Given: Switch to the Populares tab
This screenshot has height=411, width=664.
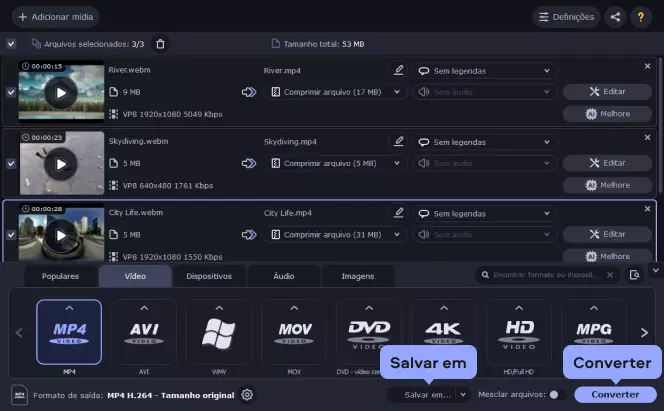Looking at the screenshot, I should (x=61, y=276).
